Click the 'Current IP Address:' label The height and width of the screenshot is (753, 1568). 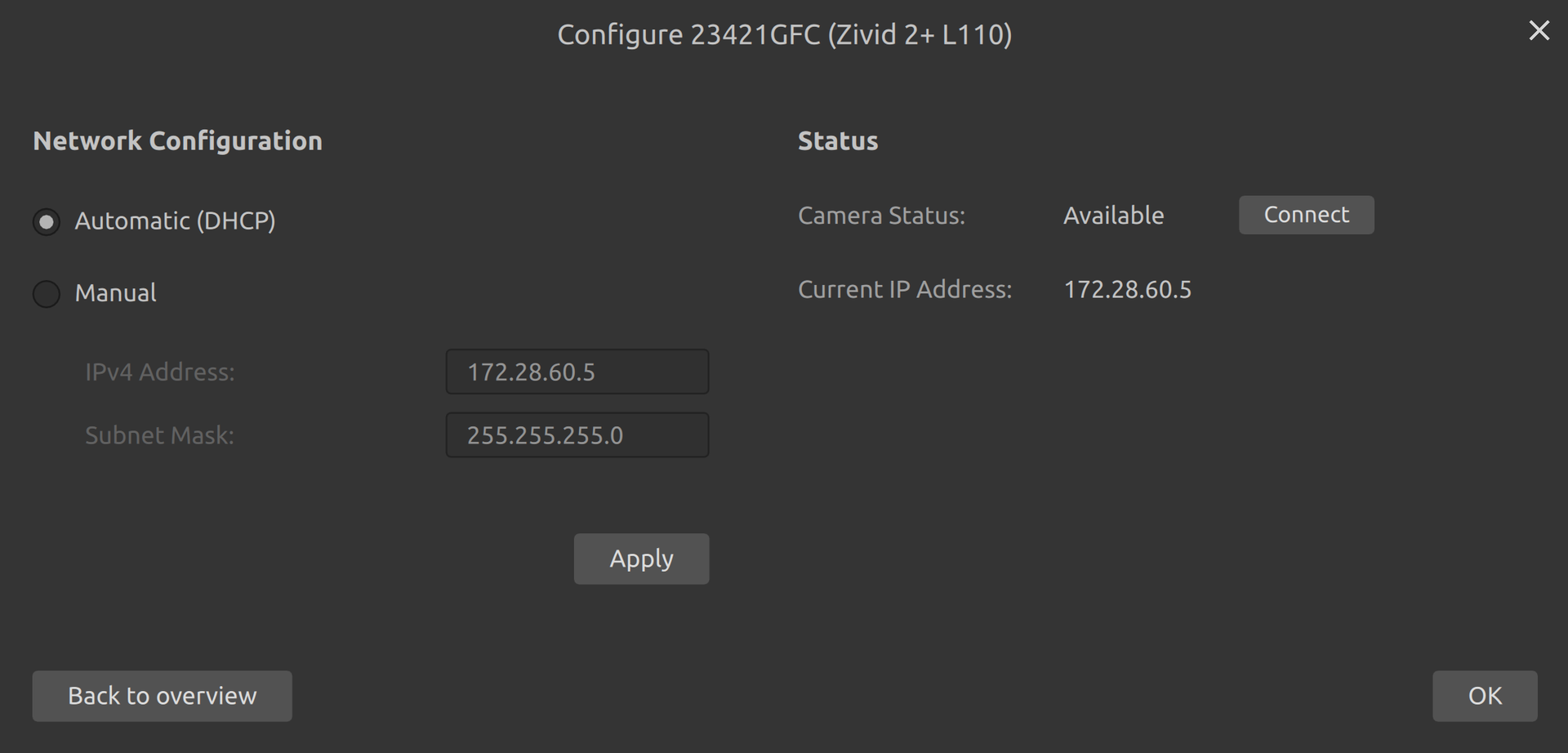tap(904, 290)
